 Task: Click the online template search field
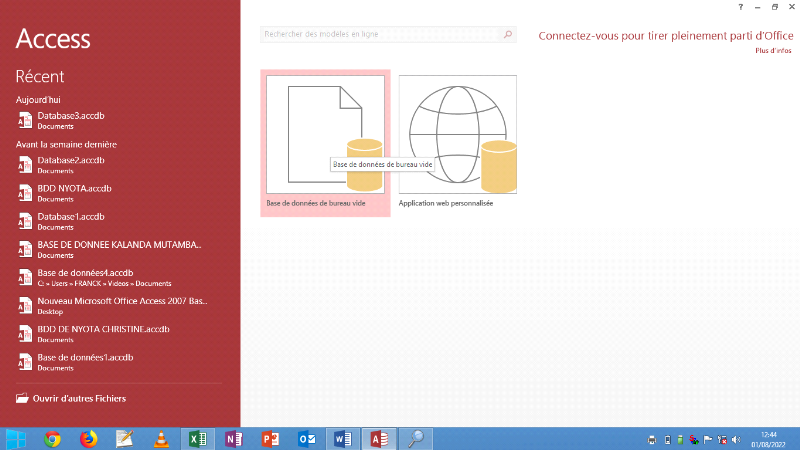click(380, 35)
